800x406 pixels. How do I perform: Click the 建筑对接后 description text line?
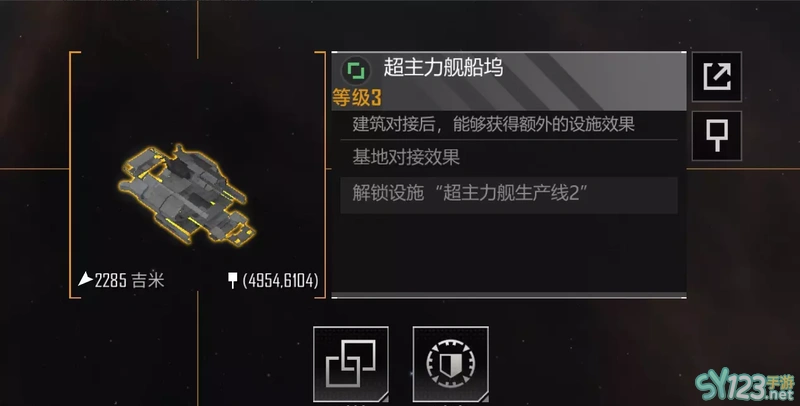pyautogui.click(x=493, y=124)
